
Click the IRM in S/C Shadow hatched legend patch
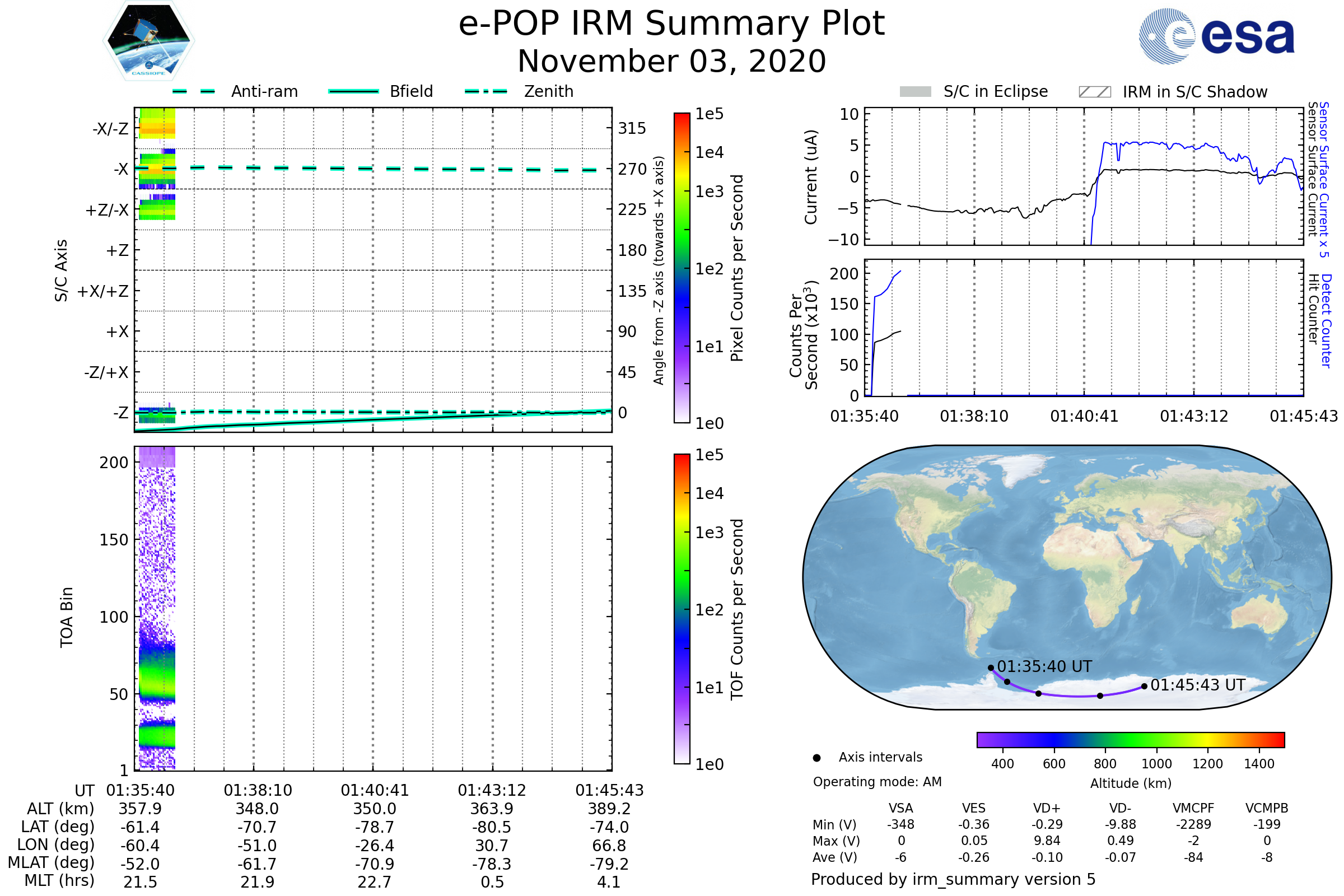[1094, 92]
